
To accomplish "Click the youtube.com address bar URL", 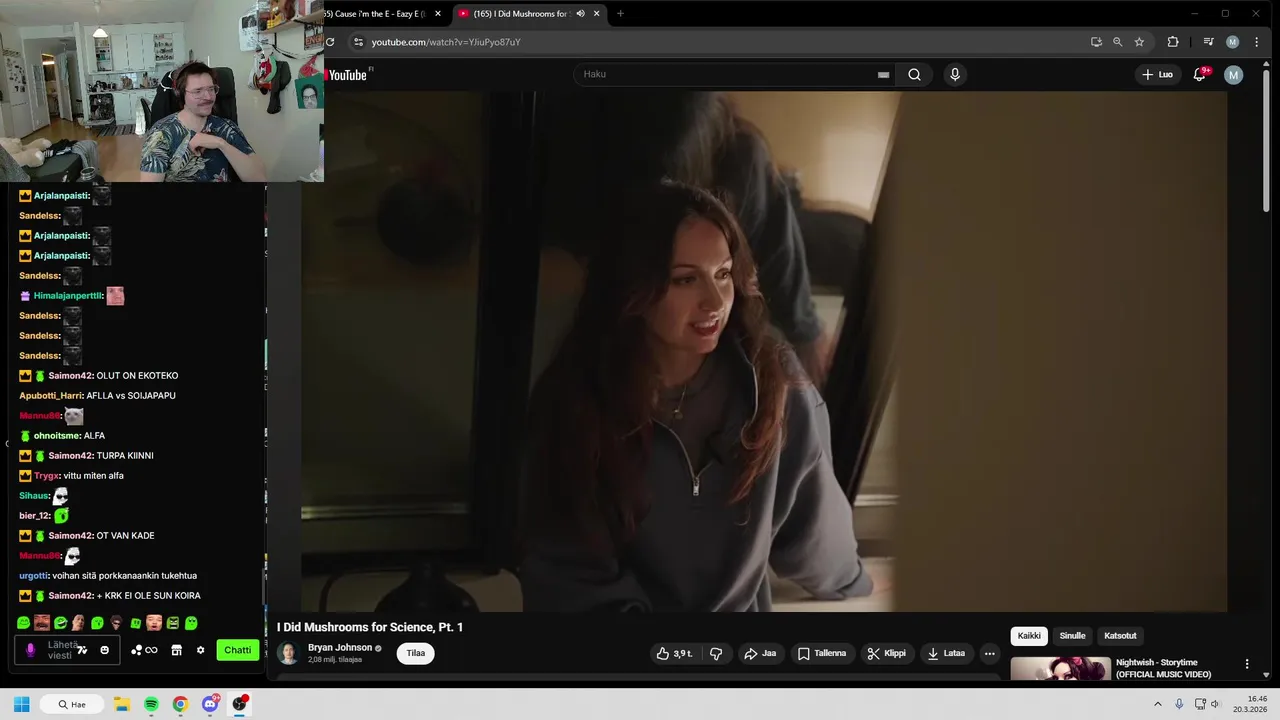I will tap(446, 42).
